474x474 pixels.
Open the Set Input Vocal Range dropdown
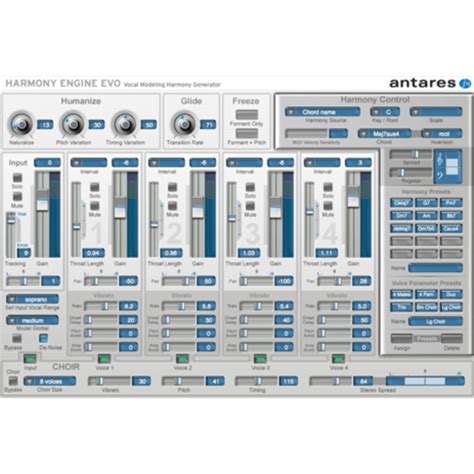point(32,299)
